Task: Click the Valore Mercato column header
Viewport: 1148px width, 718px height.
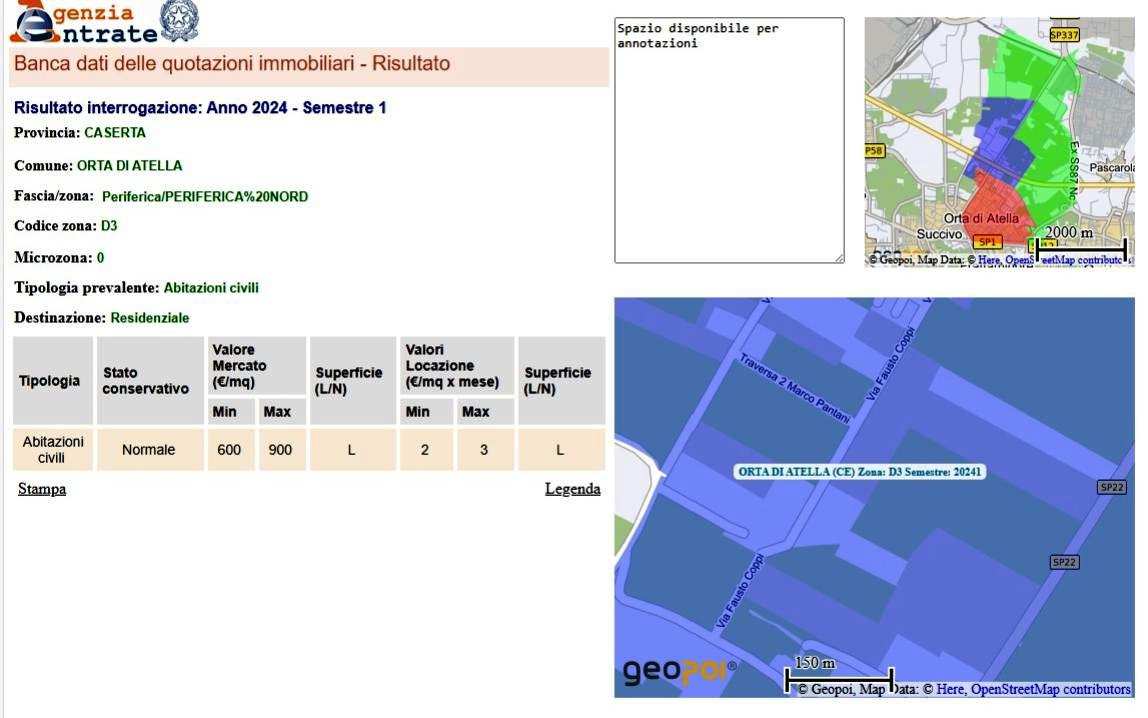Action: [239, 366]
